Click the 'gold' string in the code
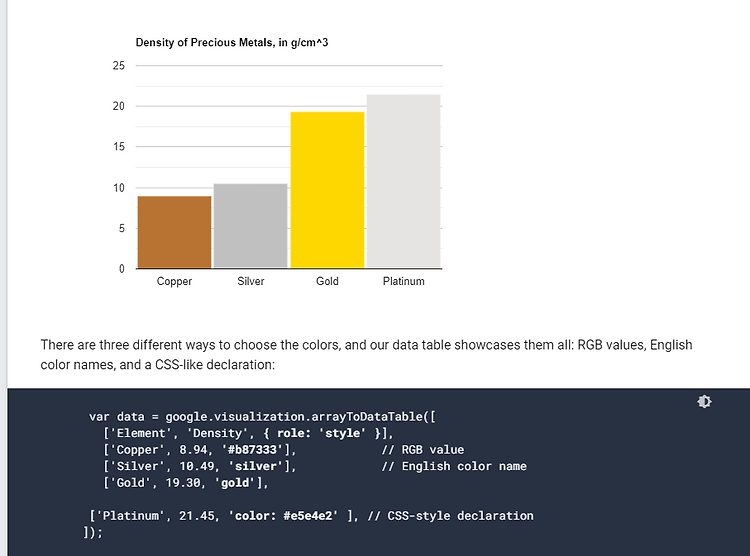The height and width of the screenshot is (556, 750). tap(235, 483)
